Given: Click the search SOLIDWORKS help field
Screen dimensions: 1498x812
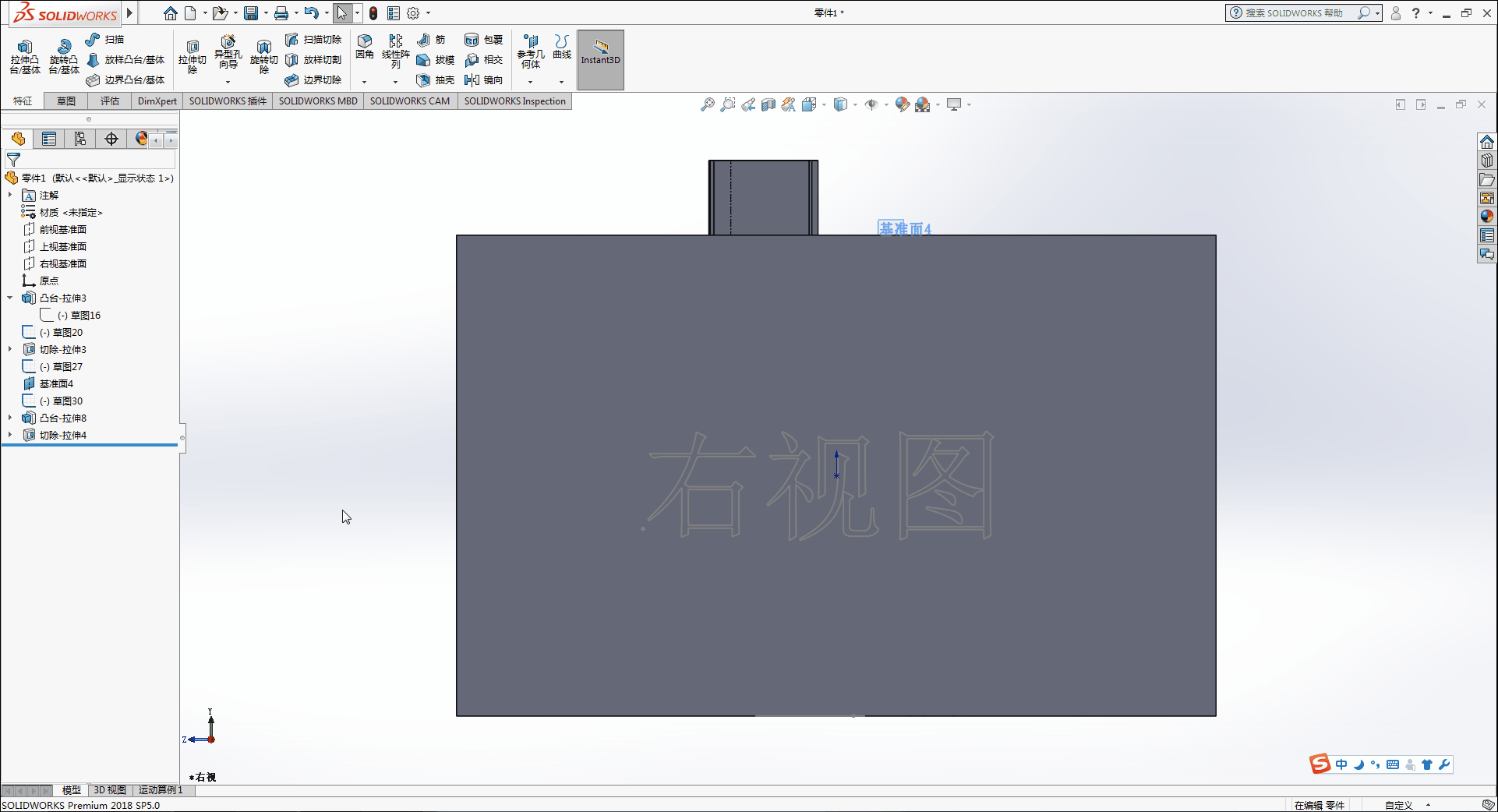Looking at the screenshot, I should point(1293,13).
